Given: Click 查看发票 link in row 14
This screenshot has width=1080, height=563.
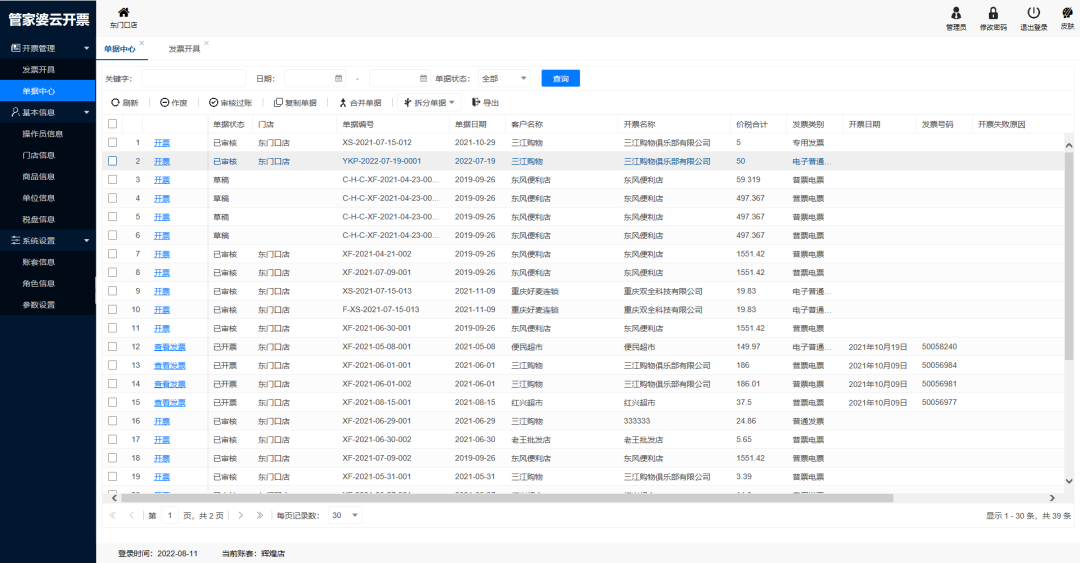Looking at the screenshot, I should [169, 384].
